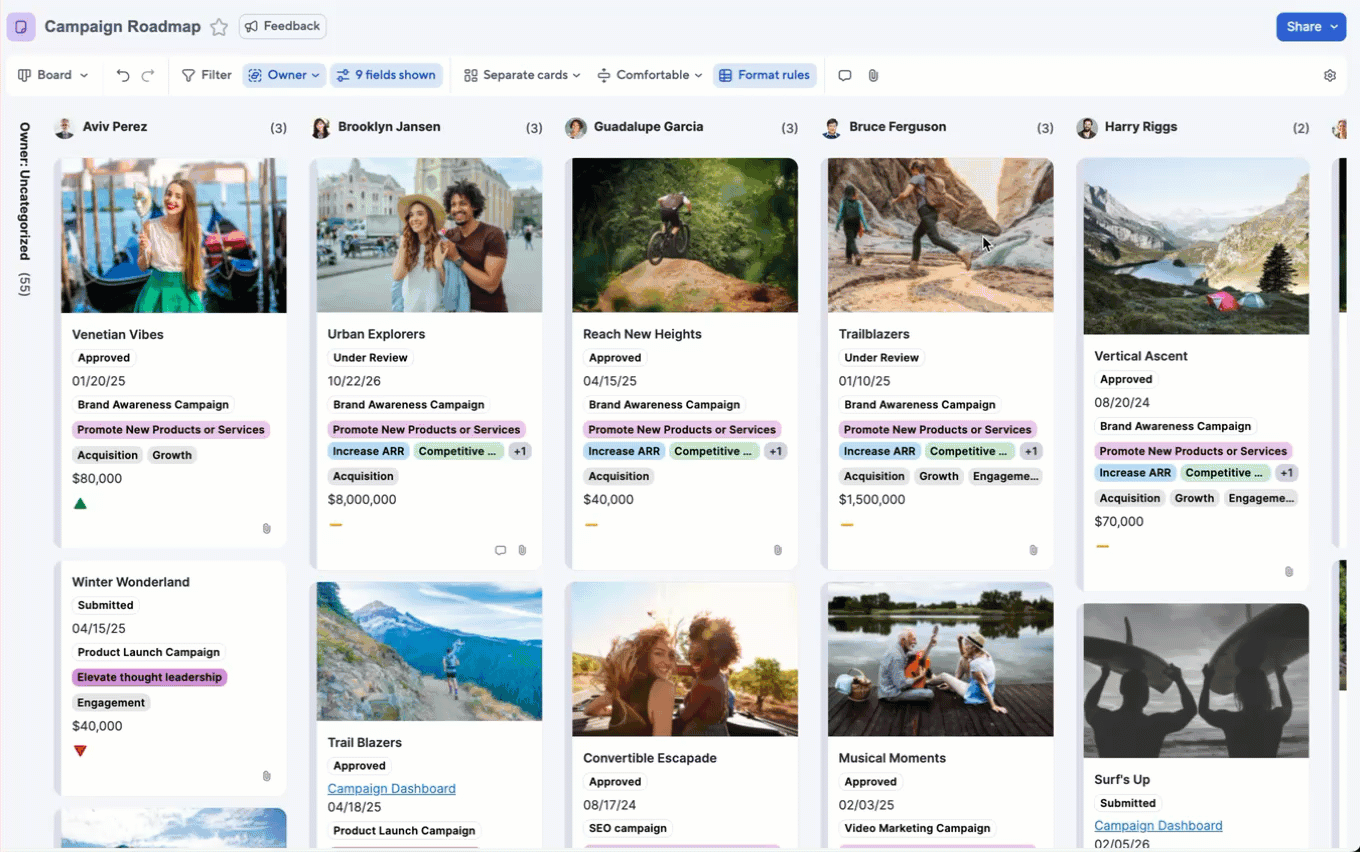The image size is (1360, 852).
Task: Click the Redo arrow icon
Action: [148, 75]
